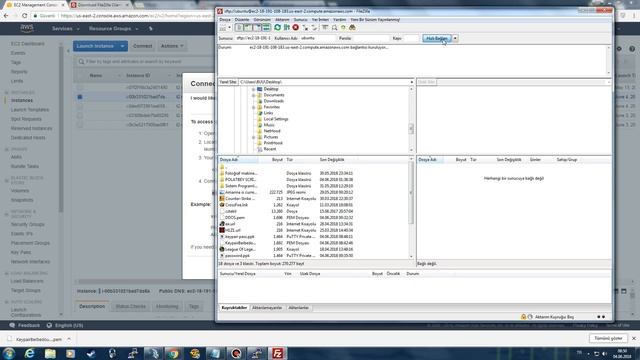Open the Yardım menu
Viewport: 640px width, 360px height.
340,20
